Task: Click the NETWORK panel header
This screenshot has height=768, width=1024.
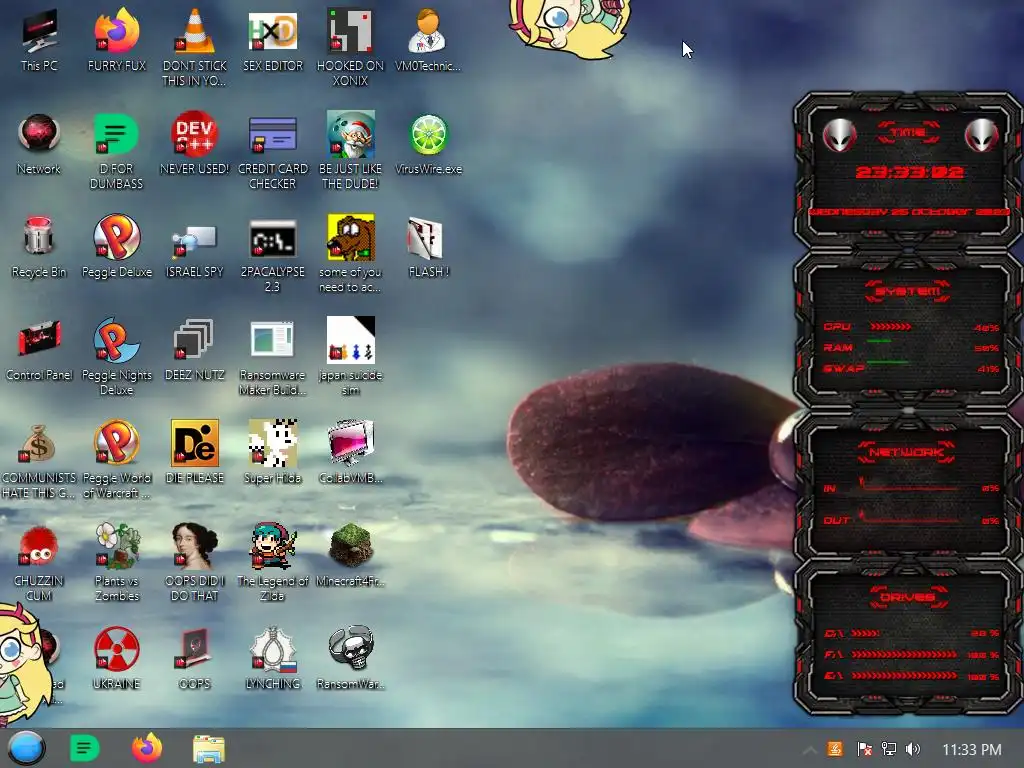Action: point(906,452)
